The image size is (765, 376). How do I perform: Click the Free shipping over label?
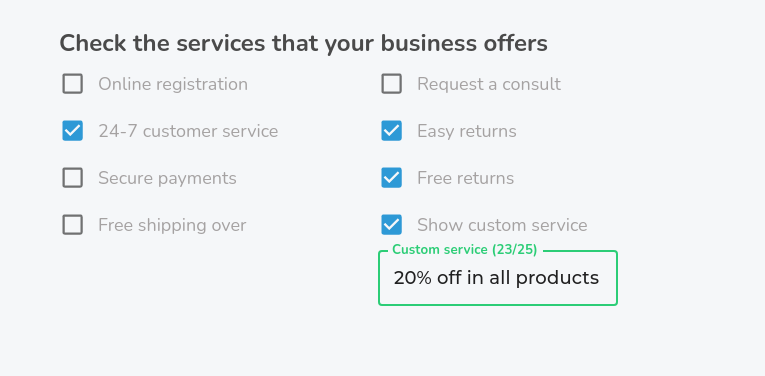172,225
